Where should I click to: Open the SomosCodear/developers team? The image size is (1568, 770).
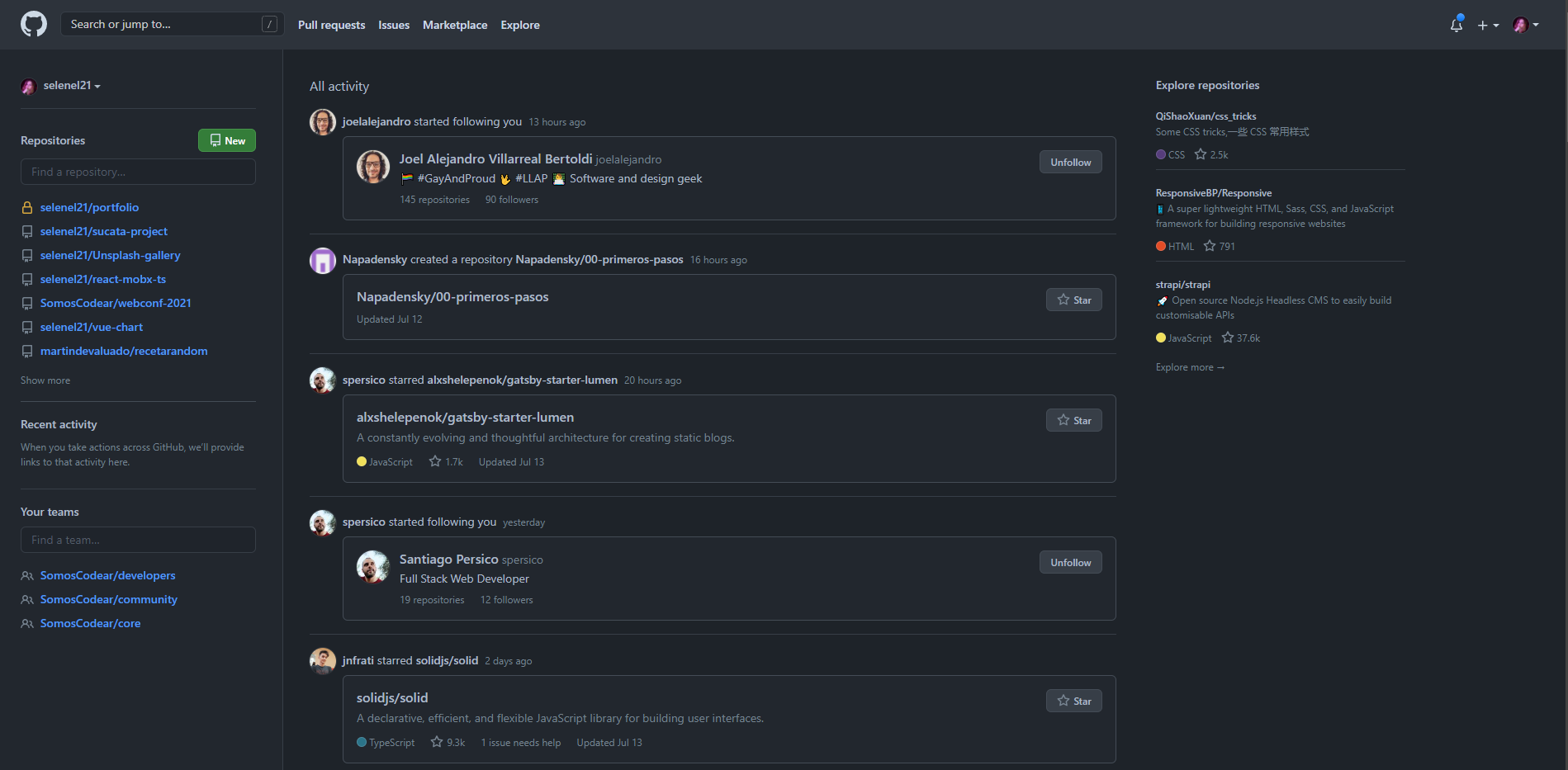[108, 576]
